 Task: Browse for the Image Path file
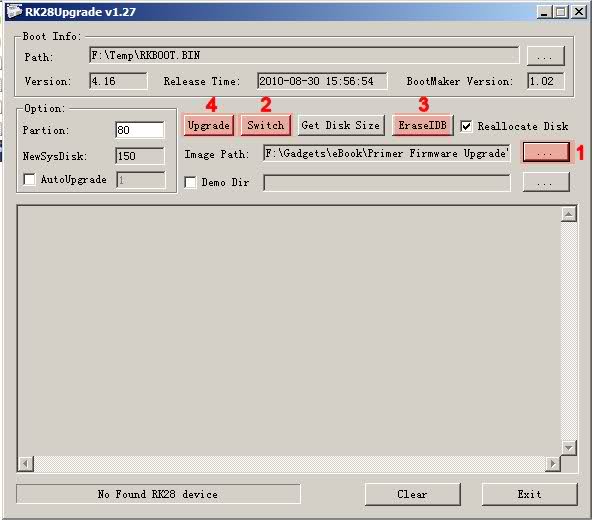[546, 152]
